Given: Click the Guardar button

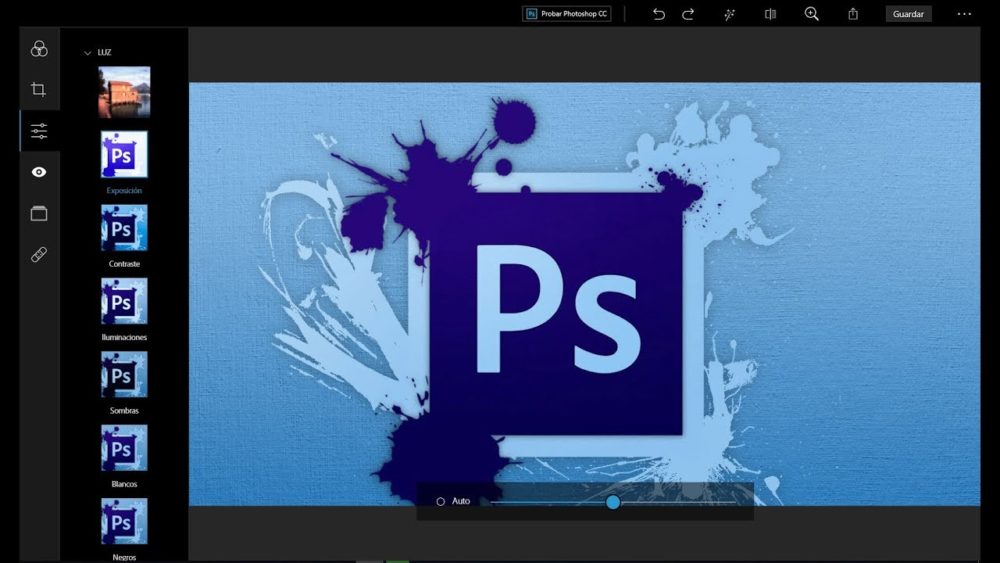Looking at the screenshot, I should 908,14.
